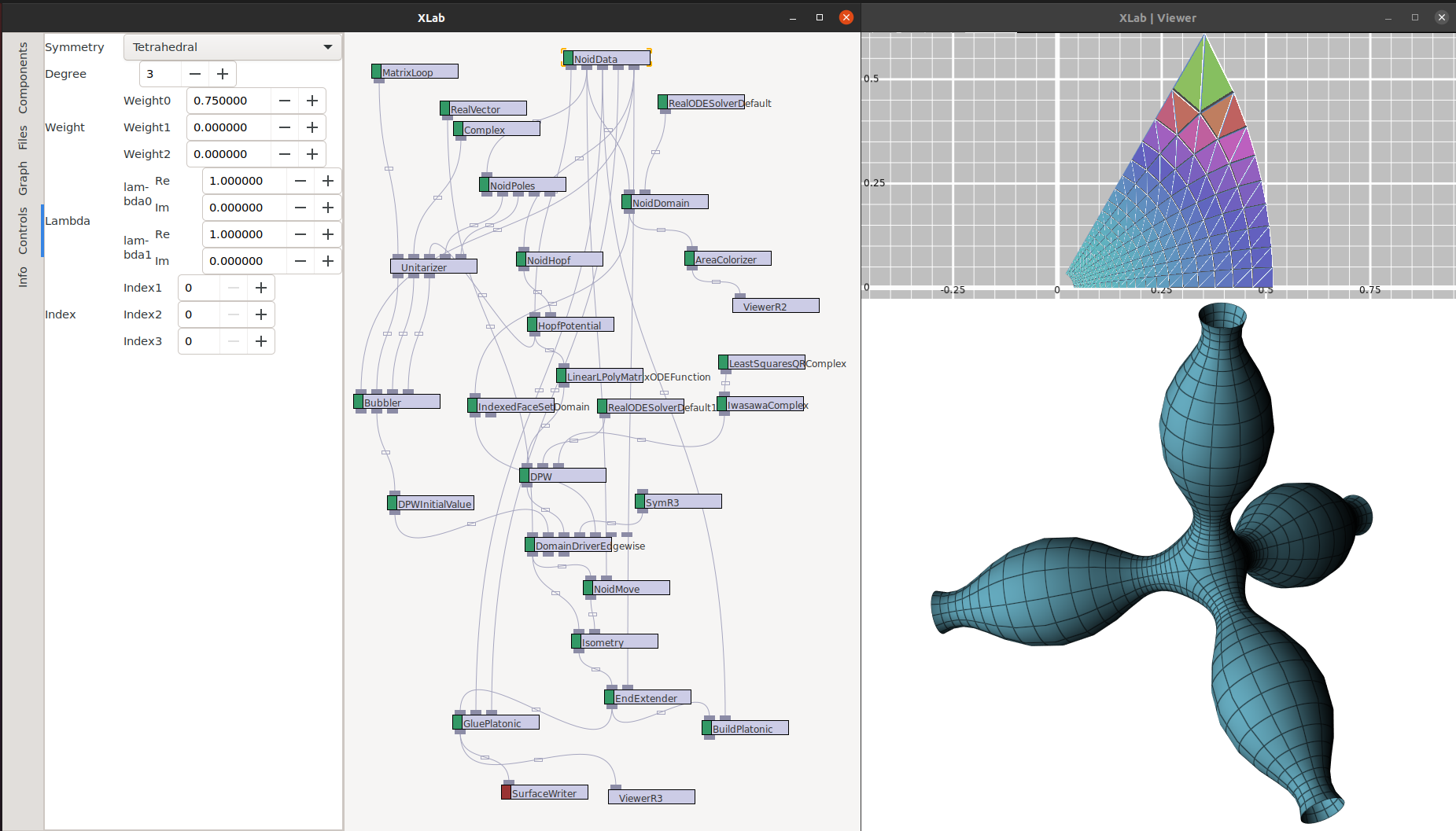Open the Graph side tab
The height and width of the screenshot is (831, 1456).
coord(23,178)
